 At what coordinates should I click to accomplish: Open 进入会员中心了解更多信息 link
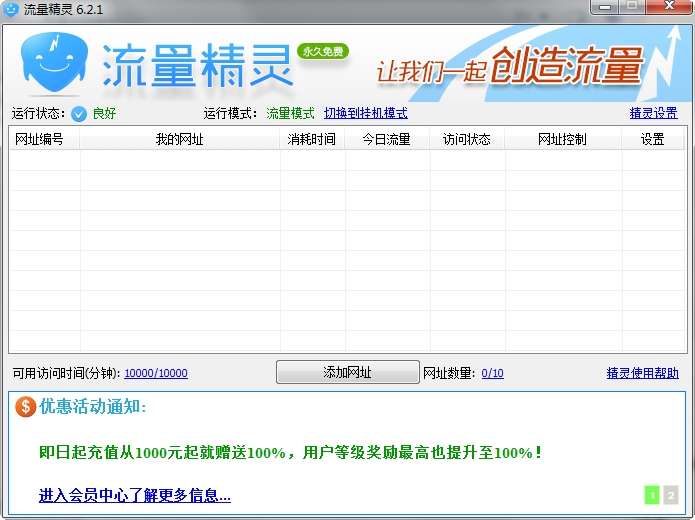coord(135,495)
